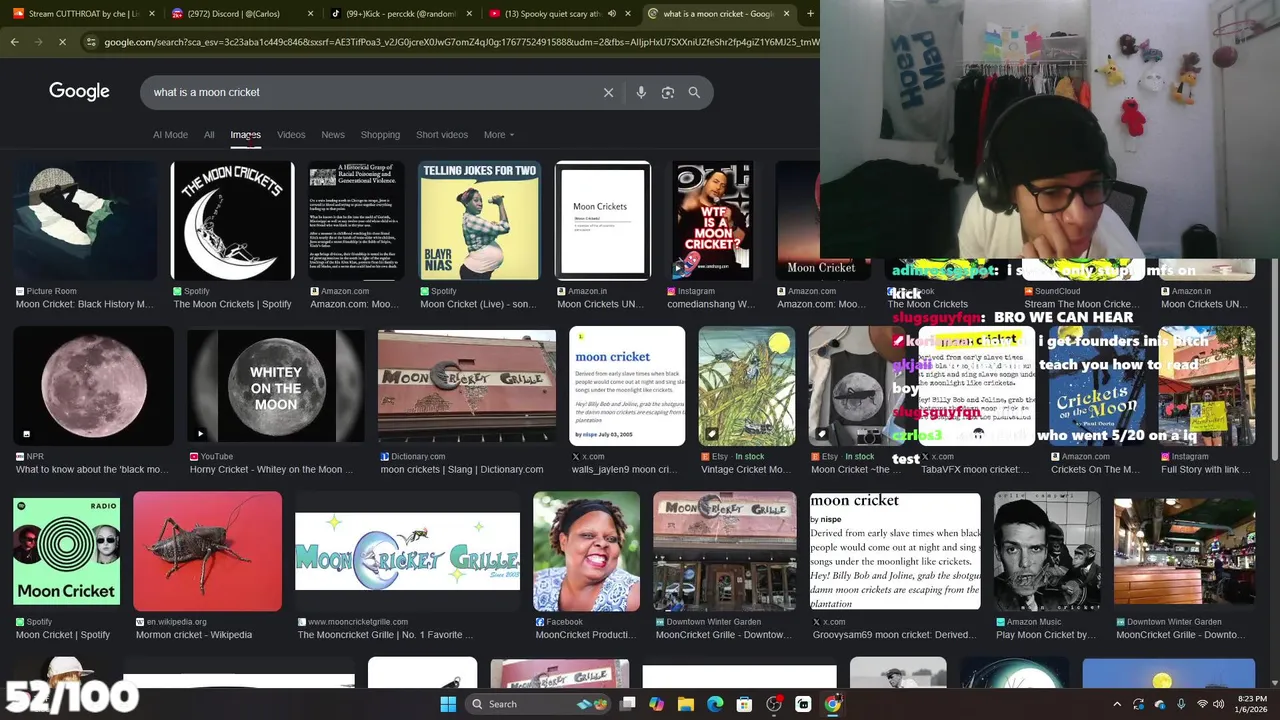Click 'Mormon cricket - Wikipedia' link

194,634
